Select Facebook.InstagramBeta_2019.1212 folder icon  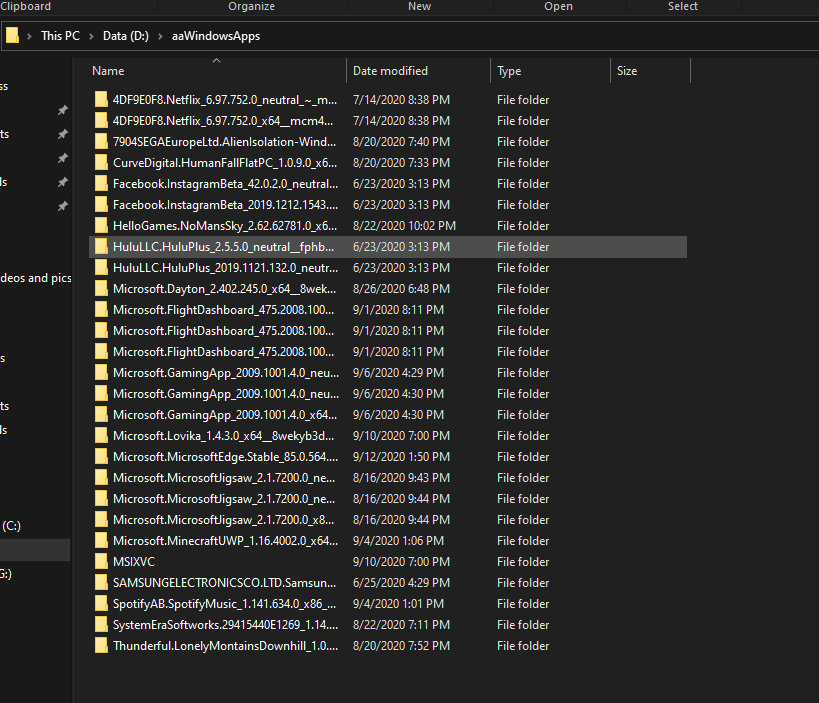[101, 205]
